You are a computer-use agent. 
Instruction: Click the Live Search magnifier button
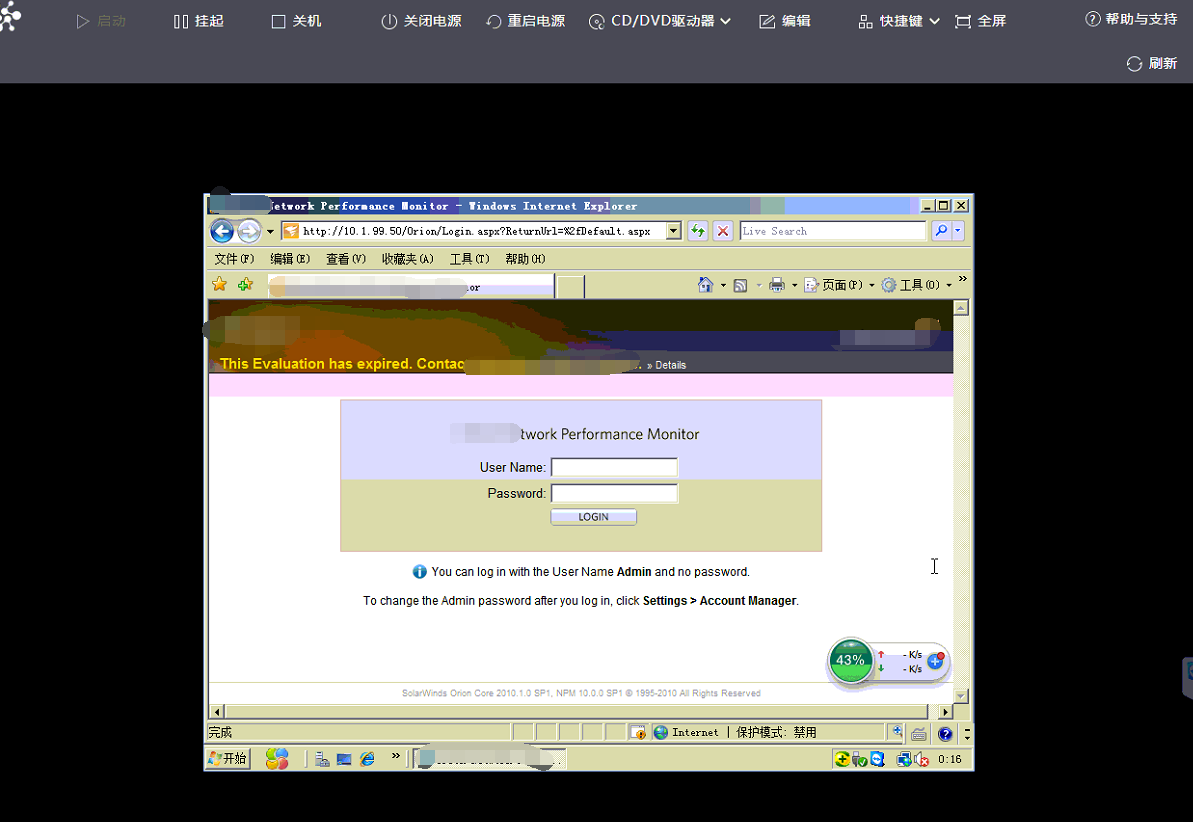941,231
